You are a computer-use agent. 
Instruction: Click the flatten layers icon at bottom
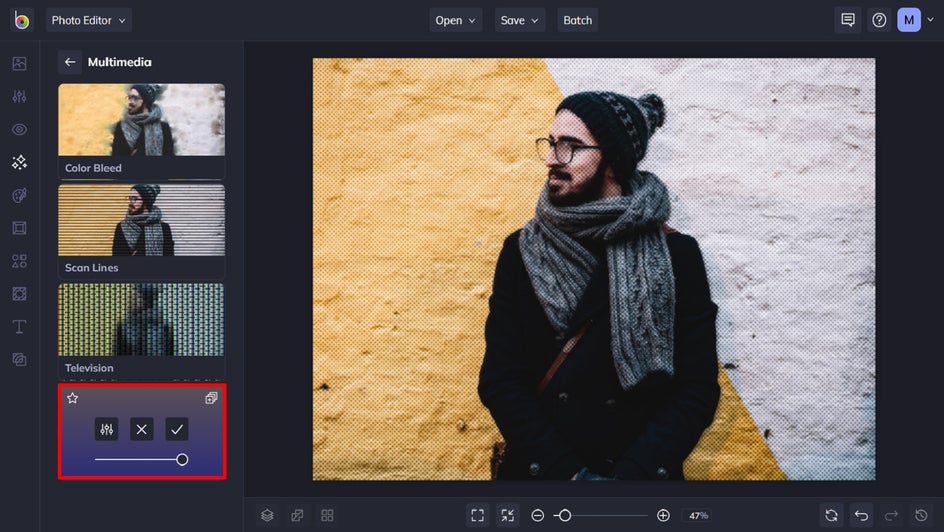(x=297, y=516)
